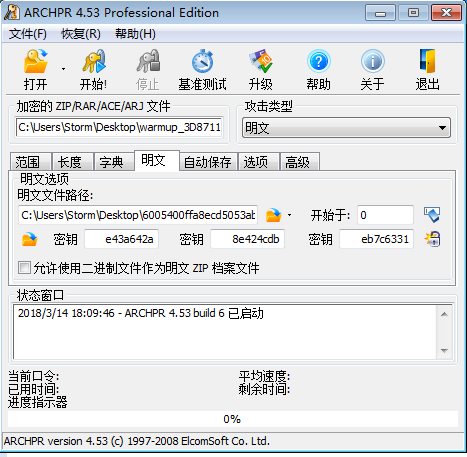The width and height of the screenshot is (467, 457).
Task: Click status log scrollbar down arrow
Action: coord(444,351)
